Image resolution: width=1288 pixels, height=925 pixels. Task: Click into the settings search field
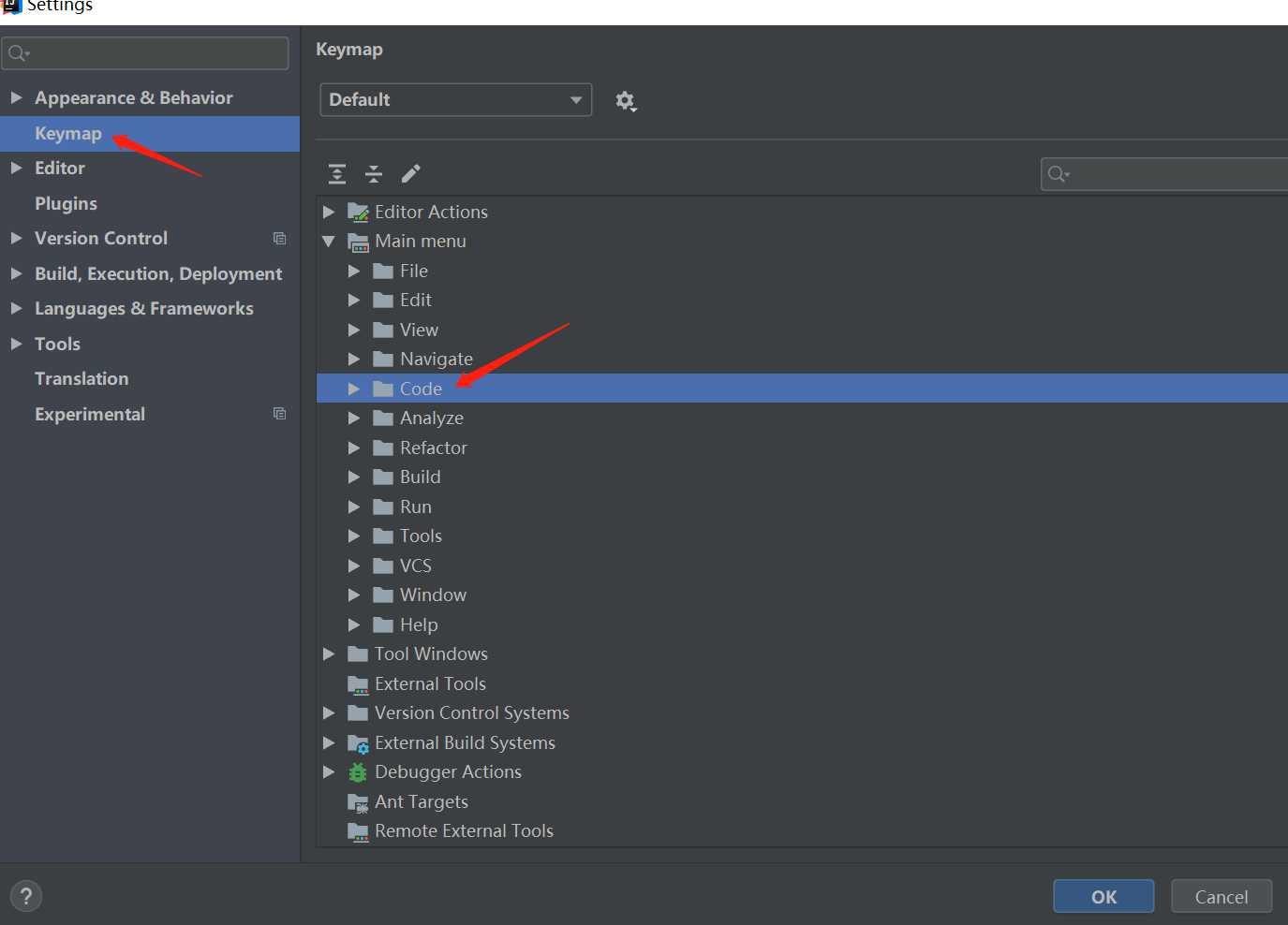pyautogui.click(x=145, y=53)
